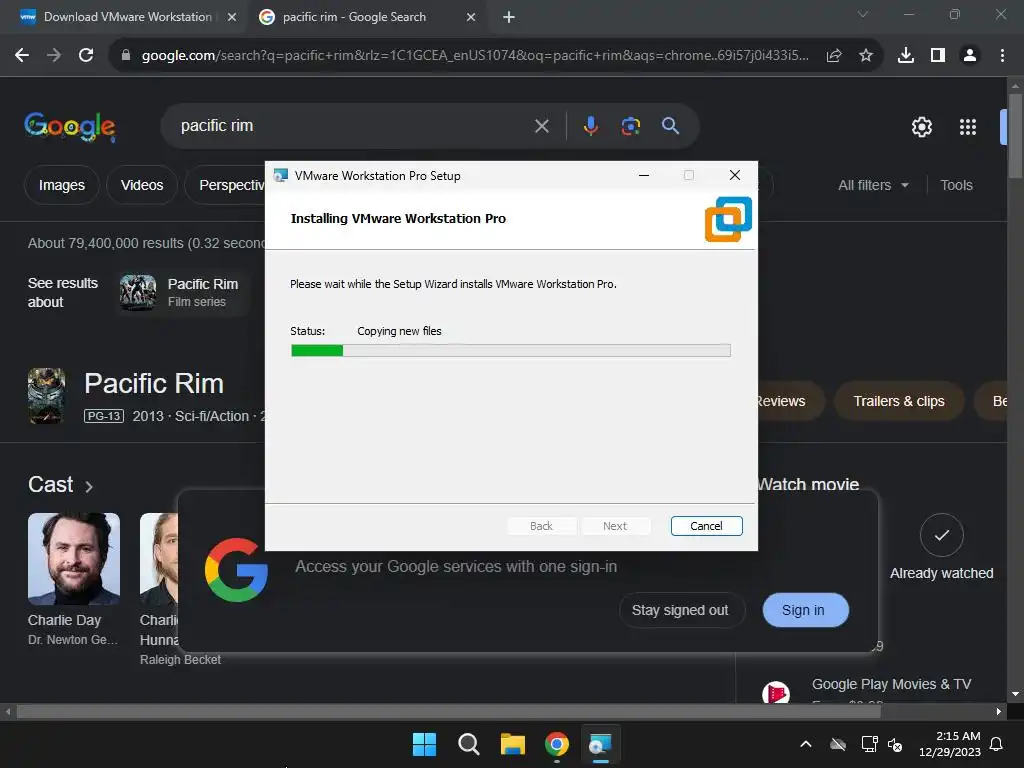1024x768 pixels.
Task: Expand the Cast section chevron
Action: click(x=89, y=487)
